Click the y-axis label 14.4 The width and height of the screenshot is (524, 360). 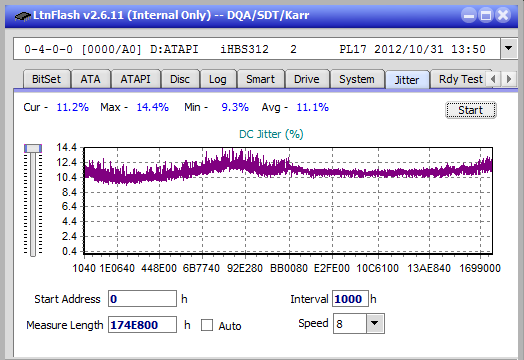(67, 147)
